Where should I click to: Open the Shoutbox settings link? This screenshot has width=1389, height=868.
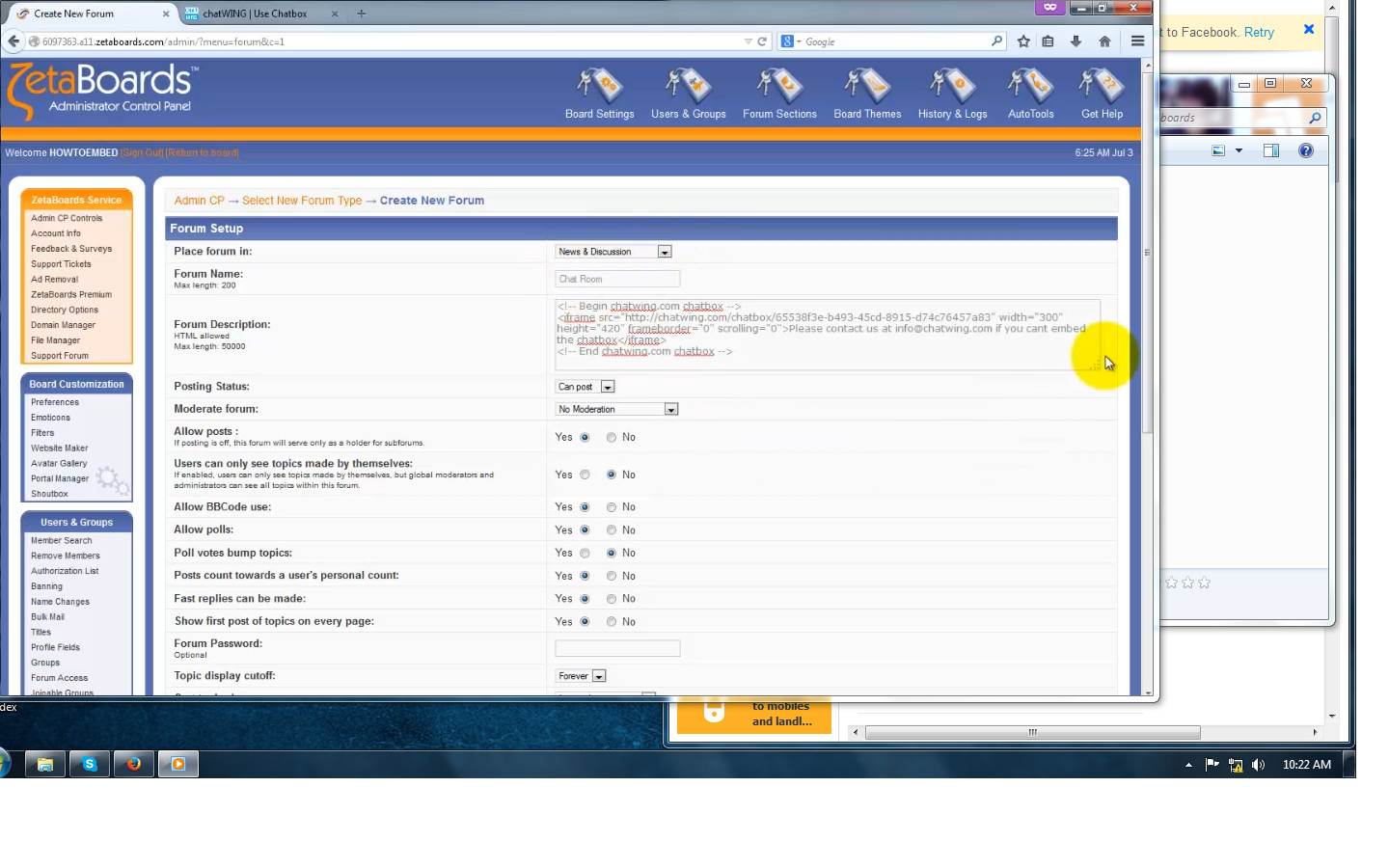click(x=48, y=493)
